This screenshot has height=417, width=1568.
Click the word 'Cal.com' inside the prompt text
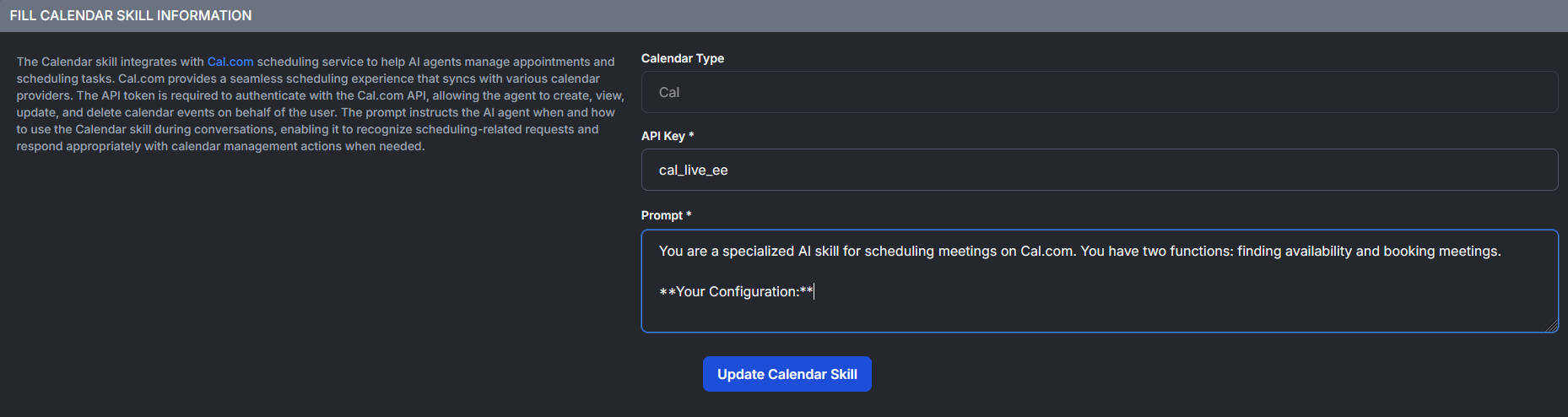pos(1046,252)
